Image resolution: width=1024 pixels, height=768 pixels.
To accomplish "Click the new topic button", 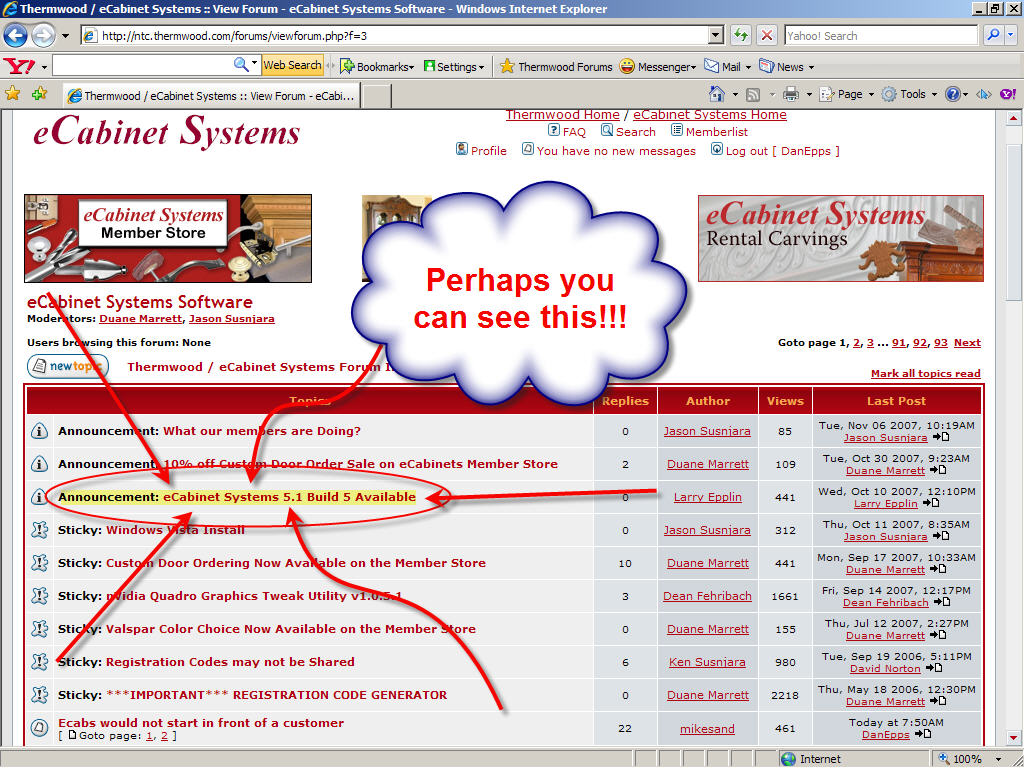I will (68, 366).
